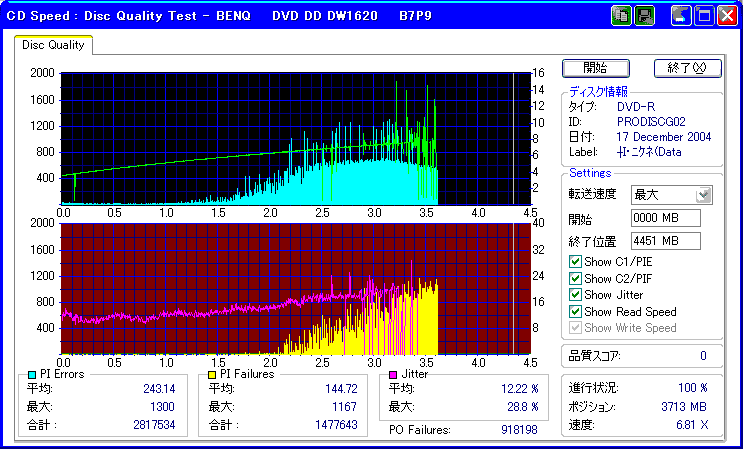Click the 開始 start button

point(596,68)
